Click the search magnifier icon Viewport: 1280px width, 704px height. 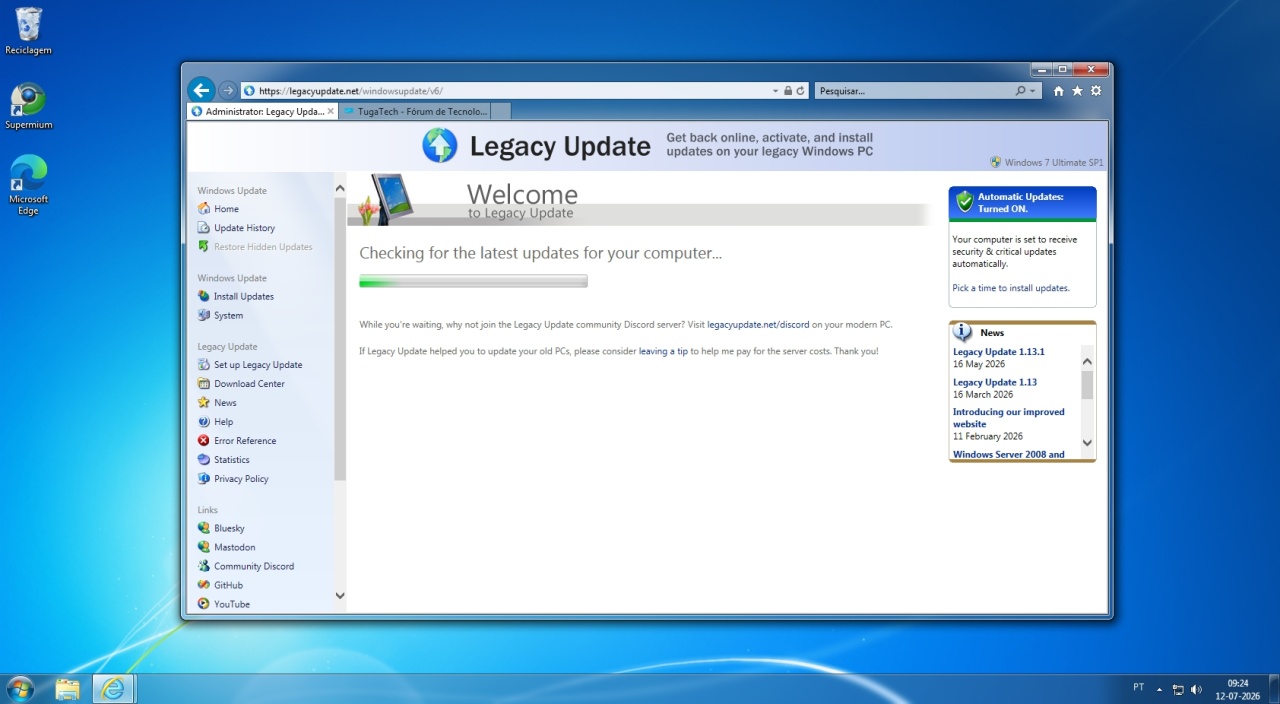coord(1021,91)
